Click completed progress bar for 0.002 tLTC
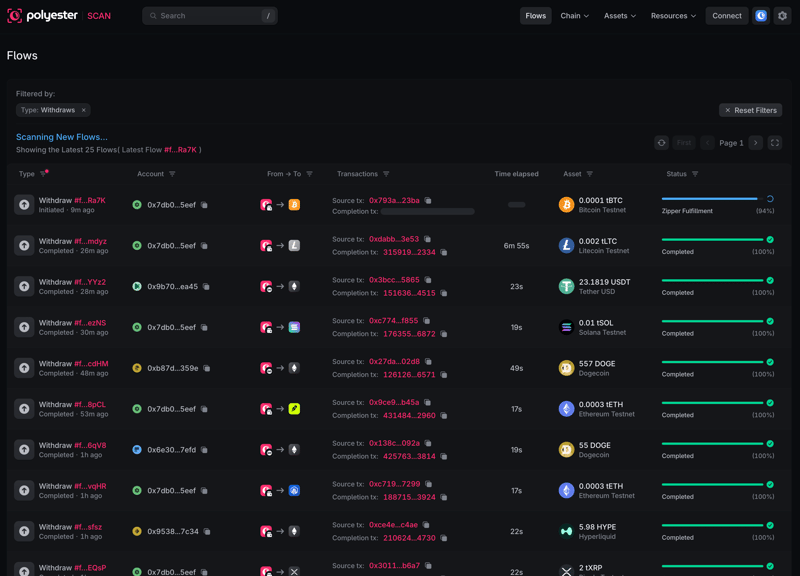This screenshot has width=800, height=576. (712, 240)
